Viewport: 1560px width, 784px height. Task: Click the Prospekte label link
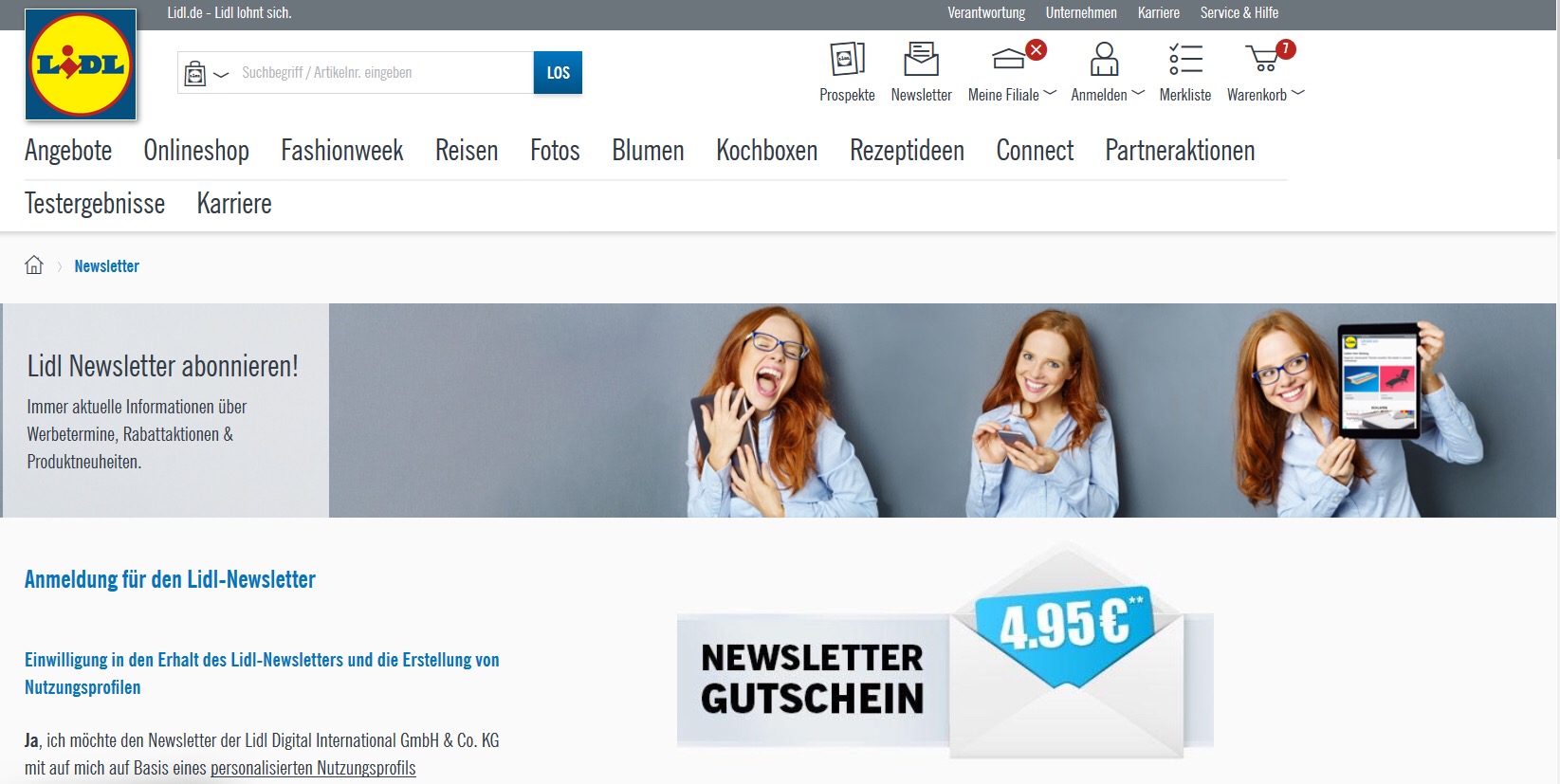coord(847,95)
